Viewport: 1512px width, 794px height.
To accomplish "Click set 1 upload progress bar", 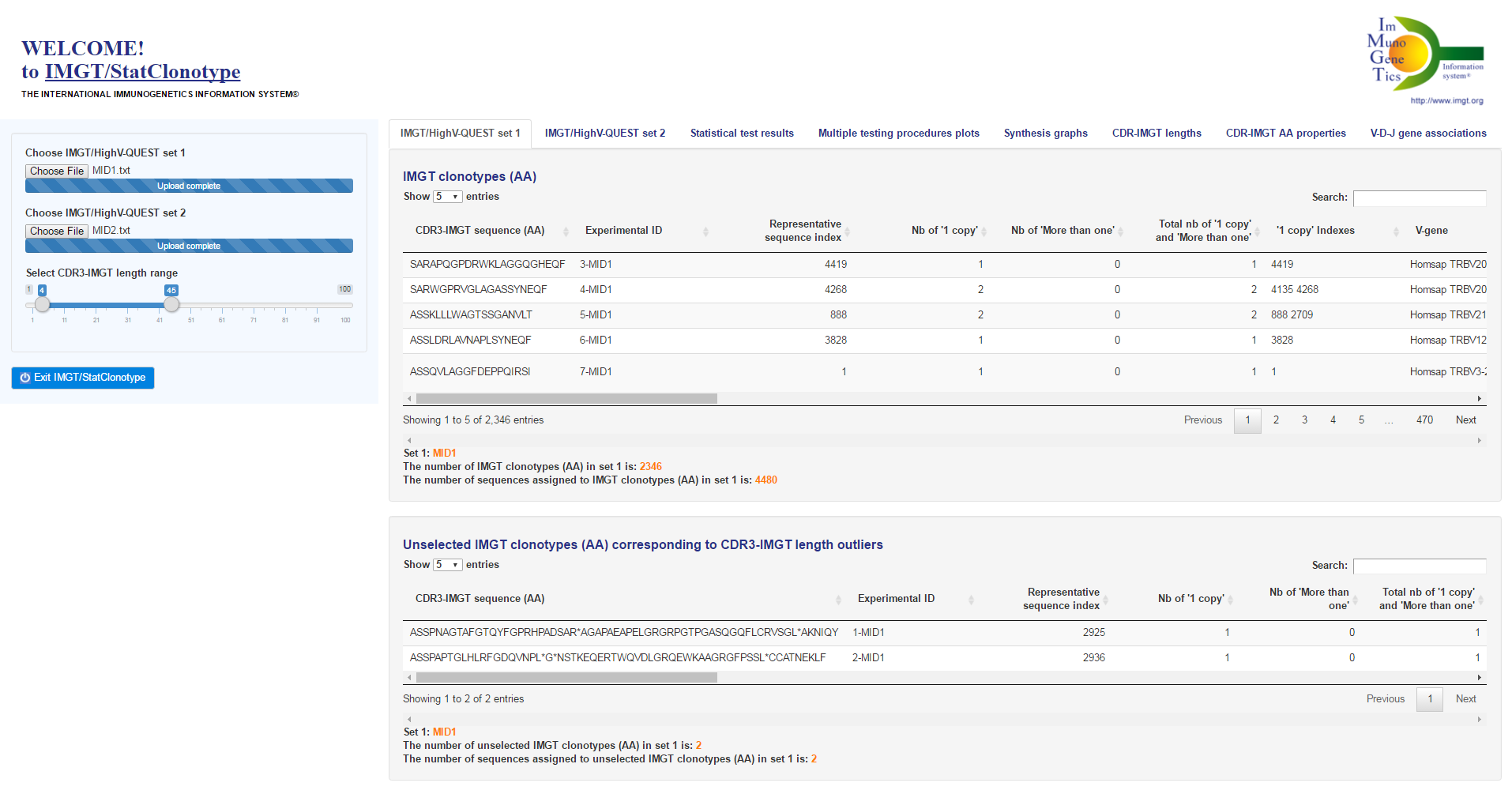I will click(x=189, y=186).
